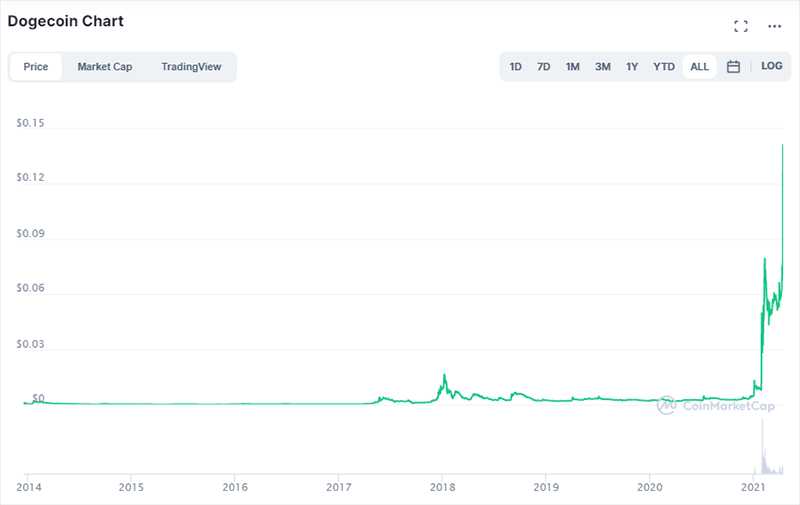Click the 2014 x-axis label
Screen dimensions: 800x505
29,487
